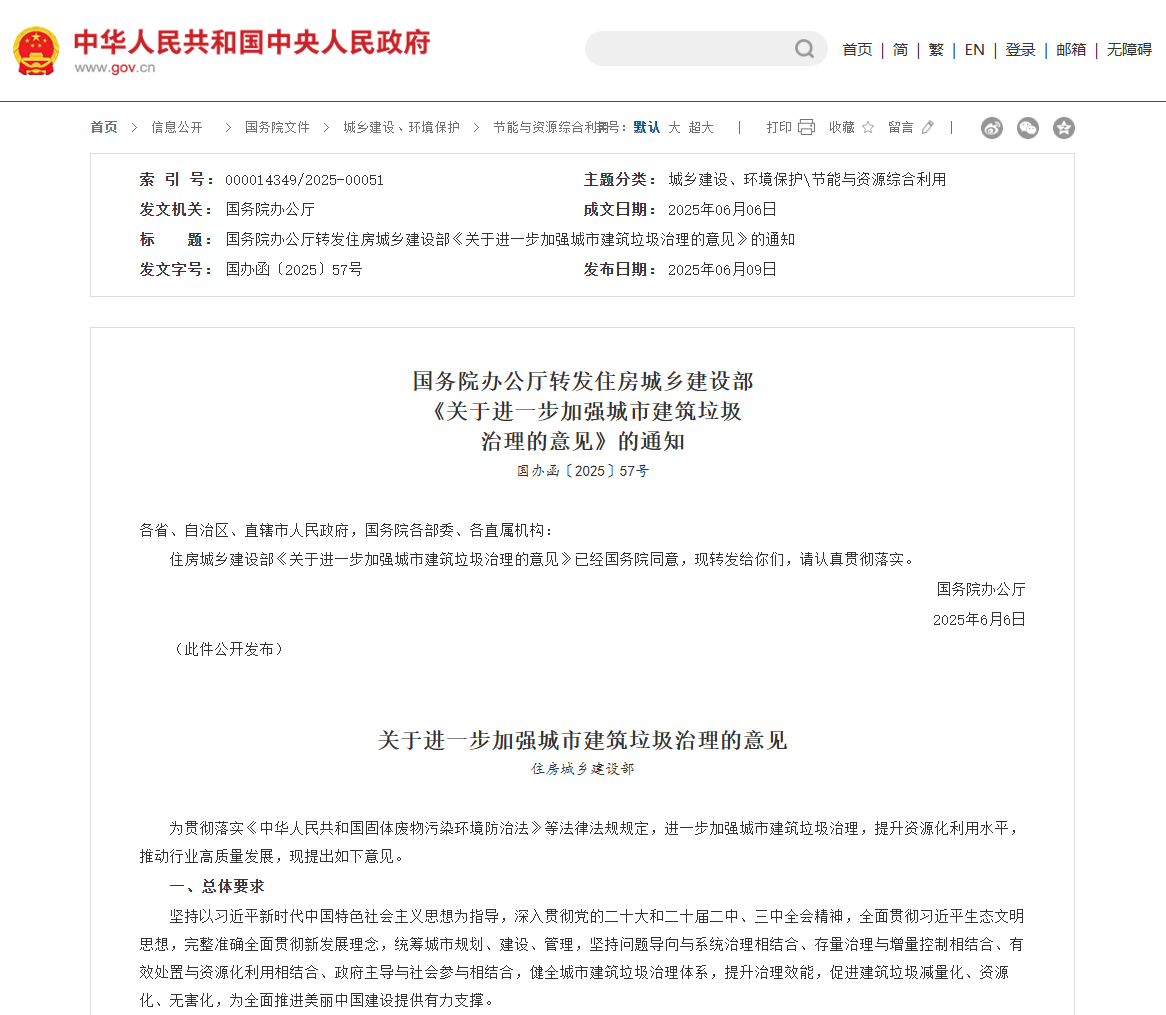Click the pencil icon next to 留言
Screen dimensions: 1166x1015
tap(928, 127)
